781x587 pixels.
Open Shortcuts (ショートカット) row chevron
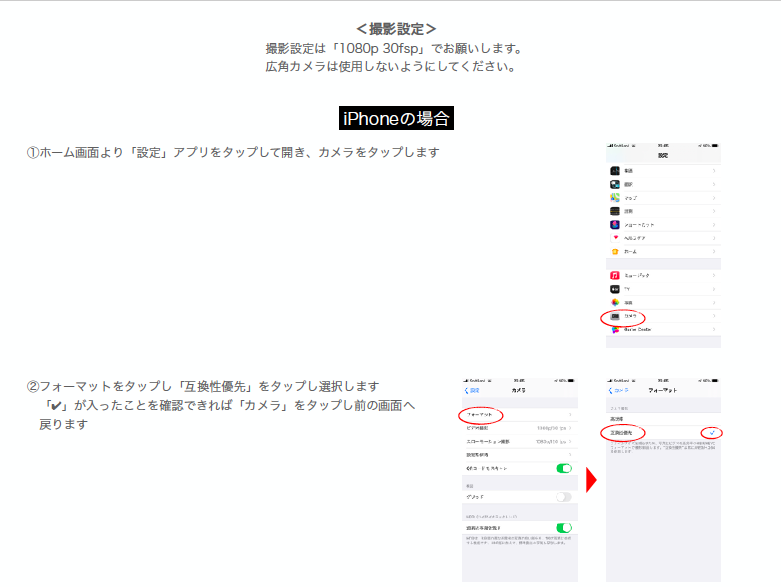click(714, 225)
